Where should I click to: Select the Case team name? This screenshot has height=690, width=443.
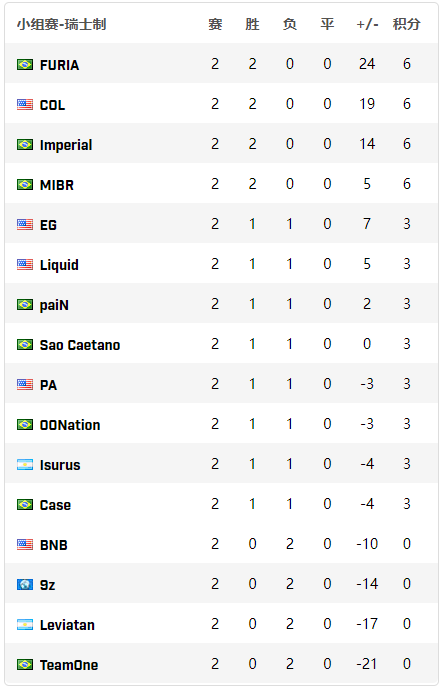[55, 505]
